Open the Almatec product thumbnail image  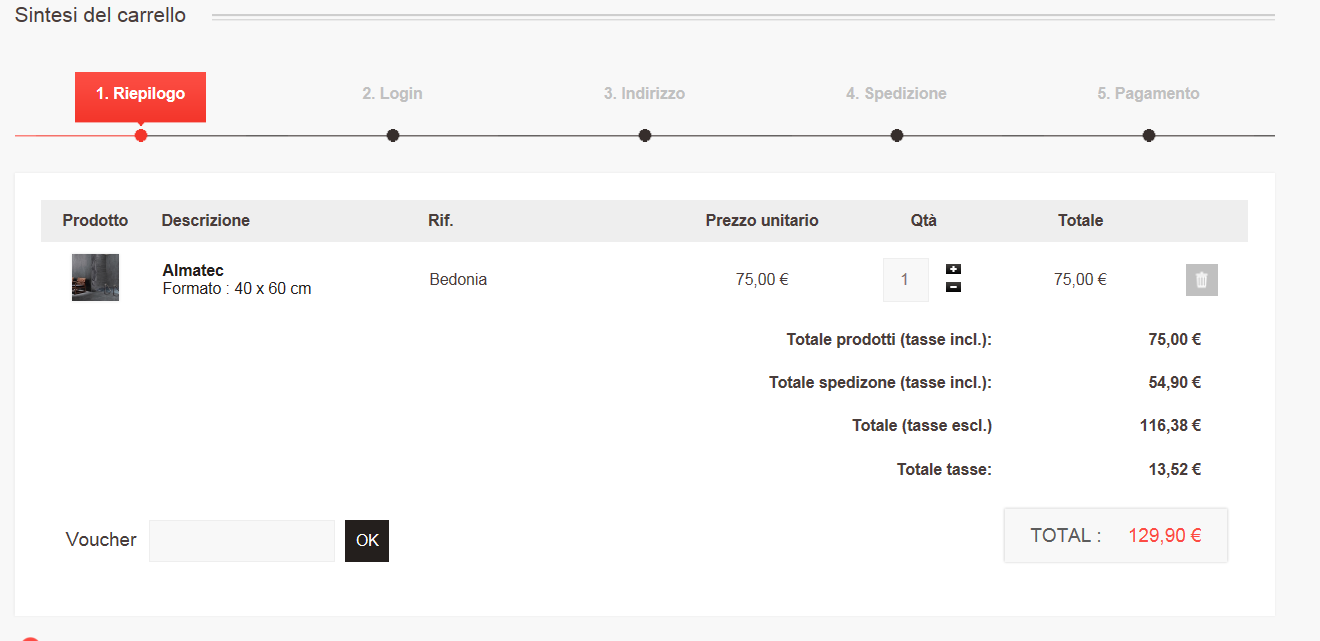point(95,277)
